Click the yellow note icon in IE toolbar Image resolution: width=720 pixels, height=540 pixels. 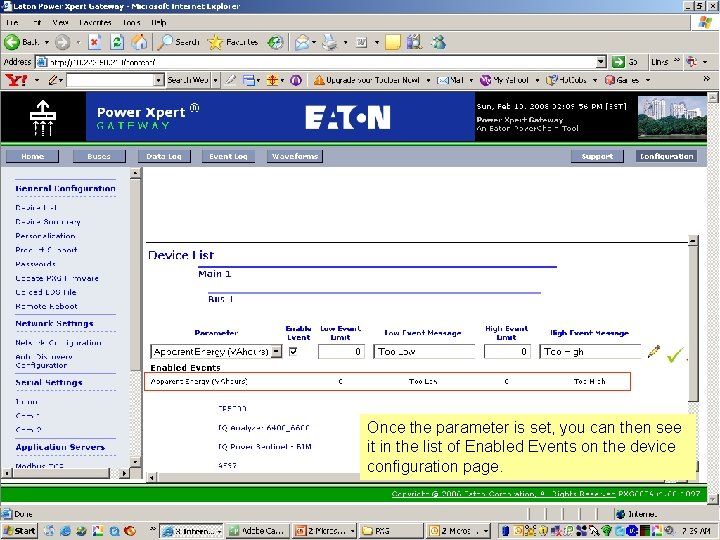point(393,43)
